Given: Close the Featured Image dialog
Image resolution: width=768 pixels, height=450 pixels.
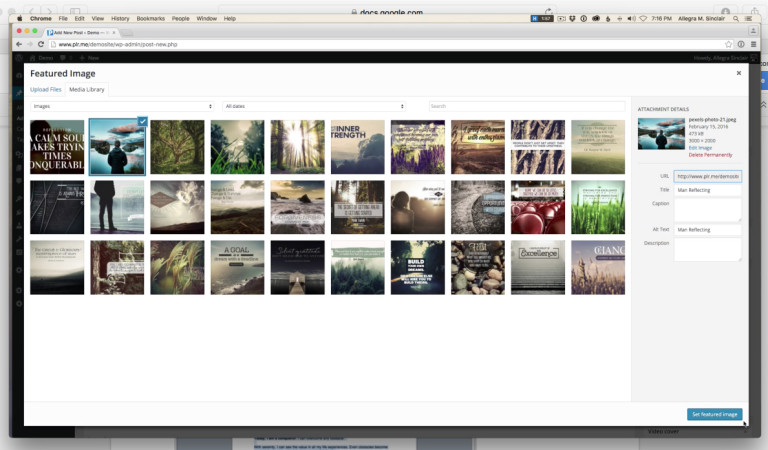Looking at the screenshot, I should [739, 73].
